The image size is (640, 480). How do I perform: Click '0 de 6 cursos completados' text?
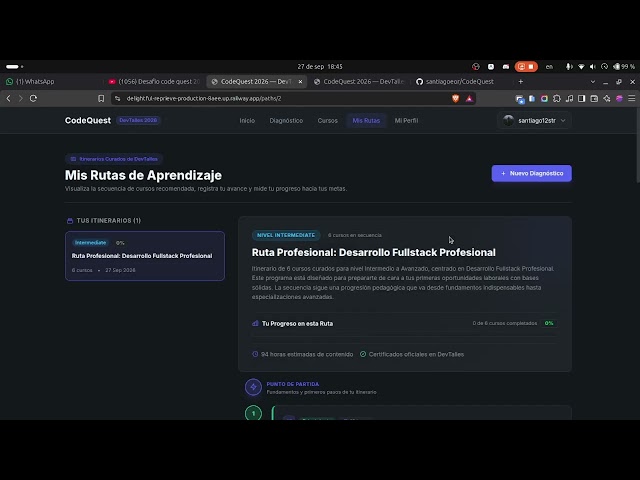point(504,323)
